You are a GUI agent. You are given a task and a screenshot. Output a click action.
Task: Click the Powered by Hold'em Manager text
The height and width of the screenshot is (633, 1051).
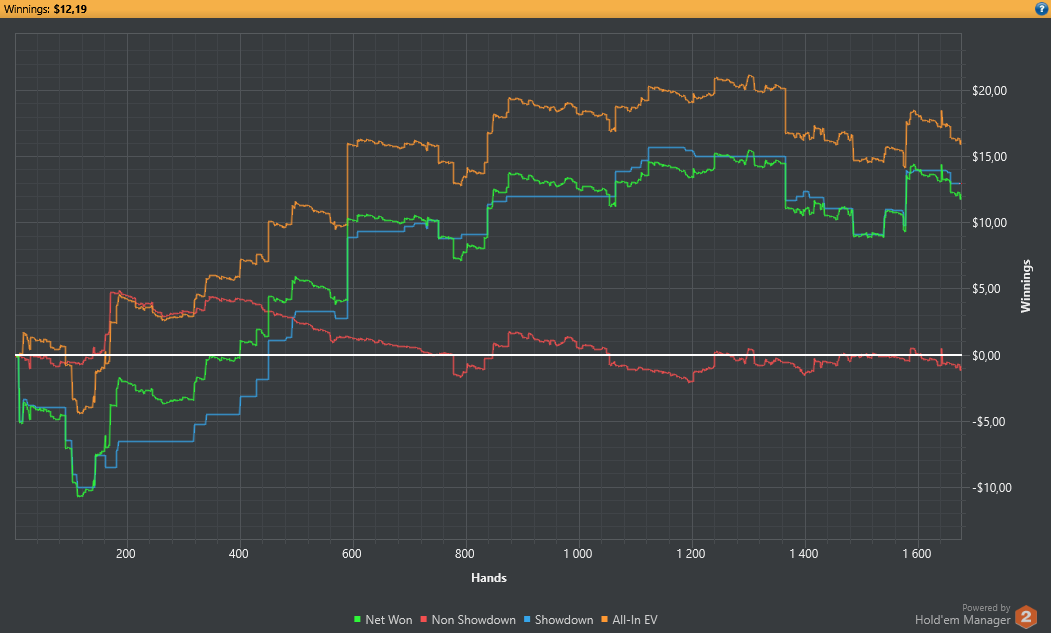pos(963,615)
